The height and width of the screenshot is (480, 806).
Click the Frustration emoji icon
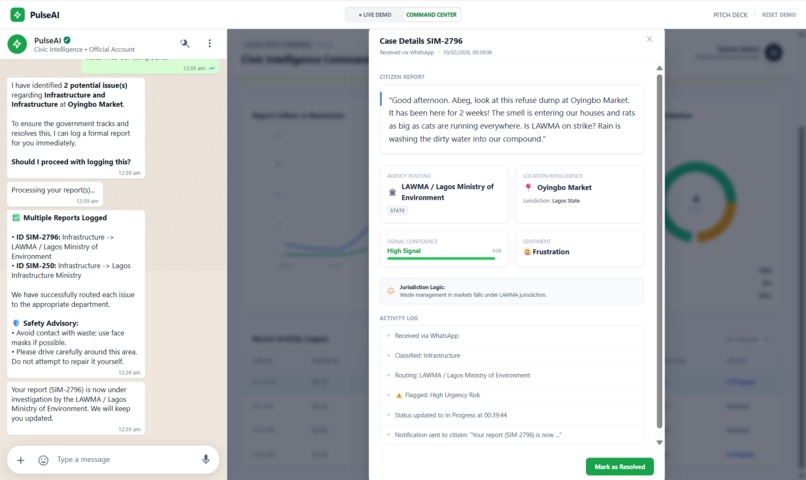coord(527,252)
